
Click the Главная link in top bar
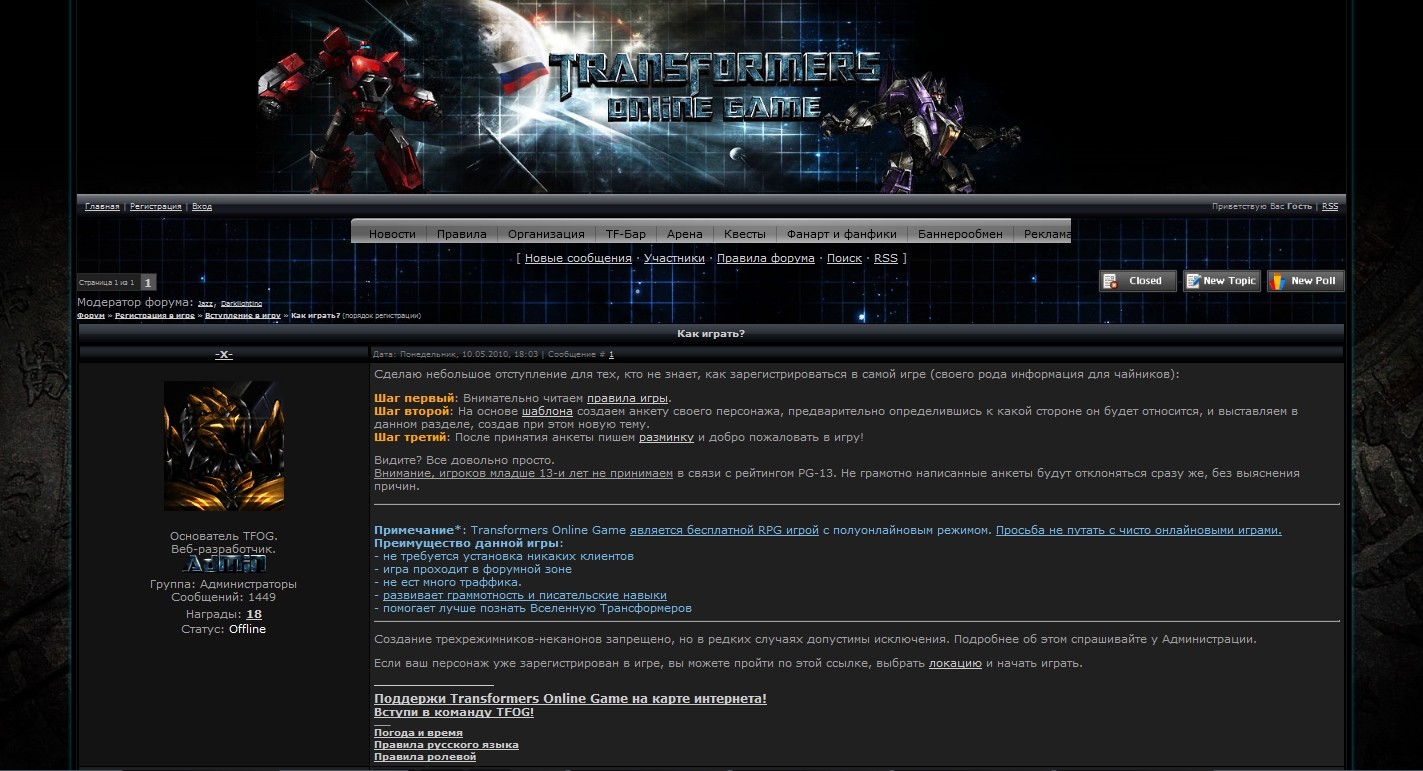pos(102,207)
